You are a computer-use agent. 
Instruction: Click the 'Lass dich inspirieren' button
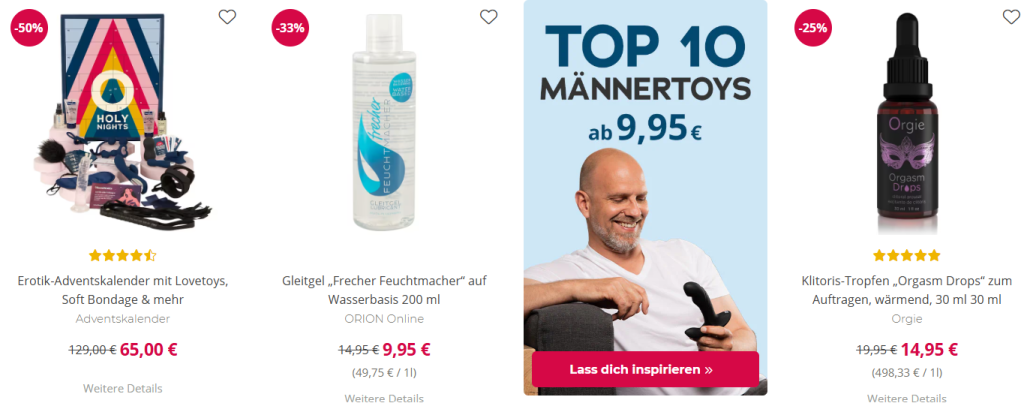click(x=645, y=369)
